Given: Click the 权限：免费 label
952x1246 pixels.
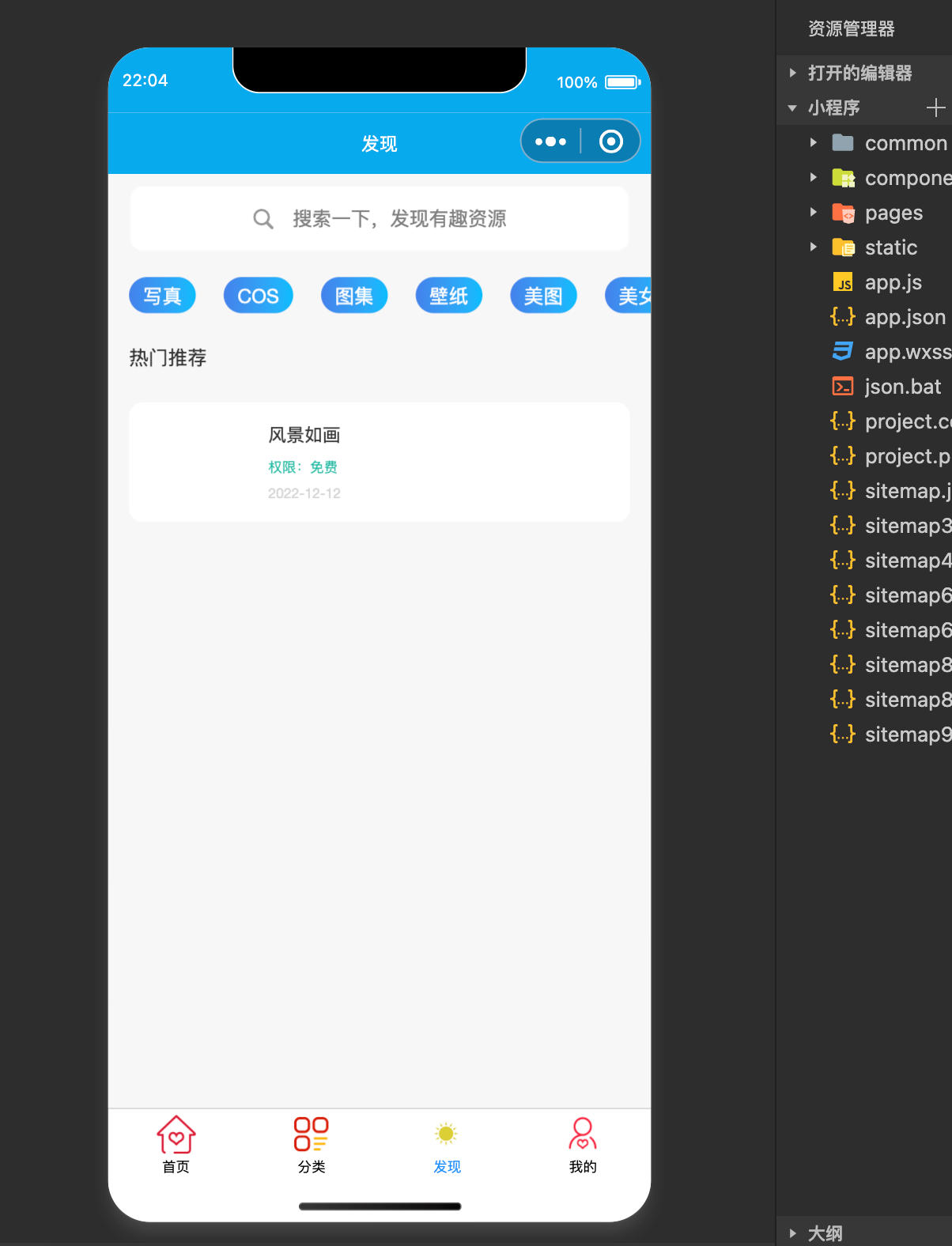Looking at the screenshot, I should (x=303, y=467).
